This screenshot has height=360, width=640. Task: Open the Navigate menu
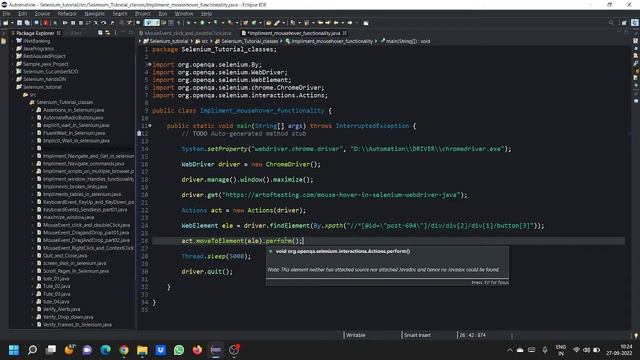point(95,13)
